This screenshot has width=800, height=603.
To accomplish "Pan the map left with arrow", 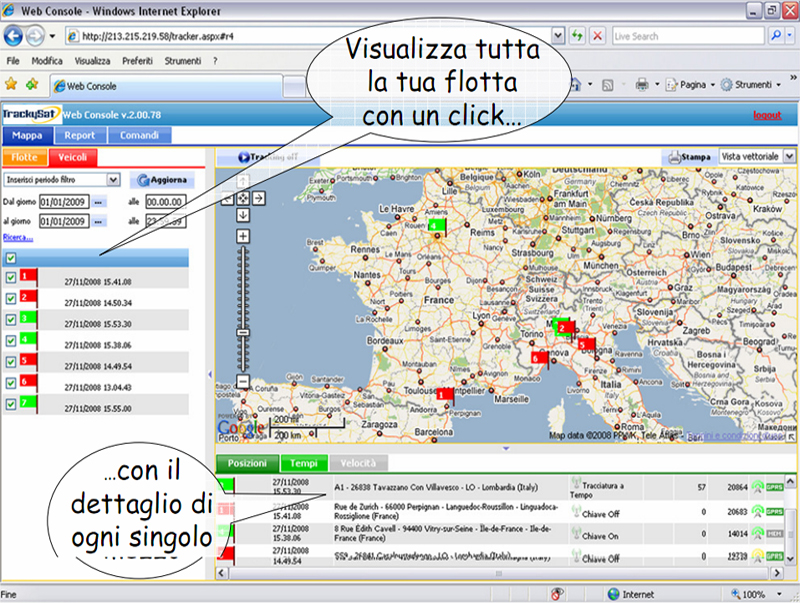I will click(227, 198).
